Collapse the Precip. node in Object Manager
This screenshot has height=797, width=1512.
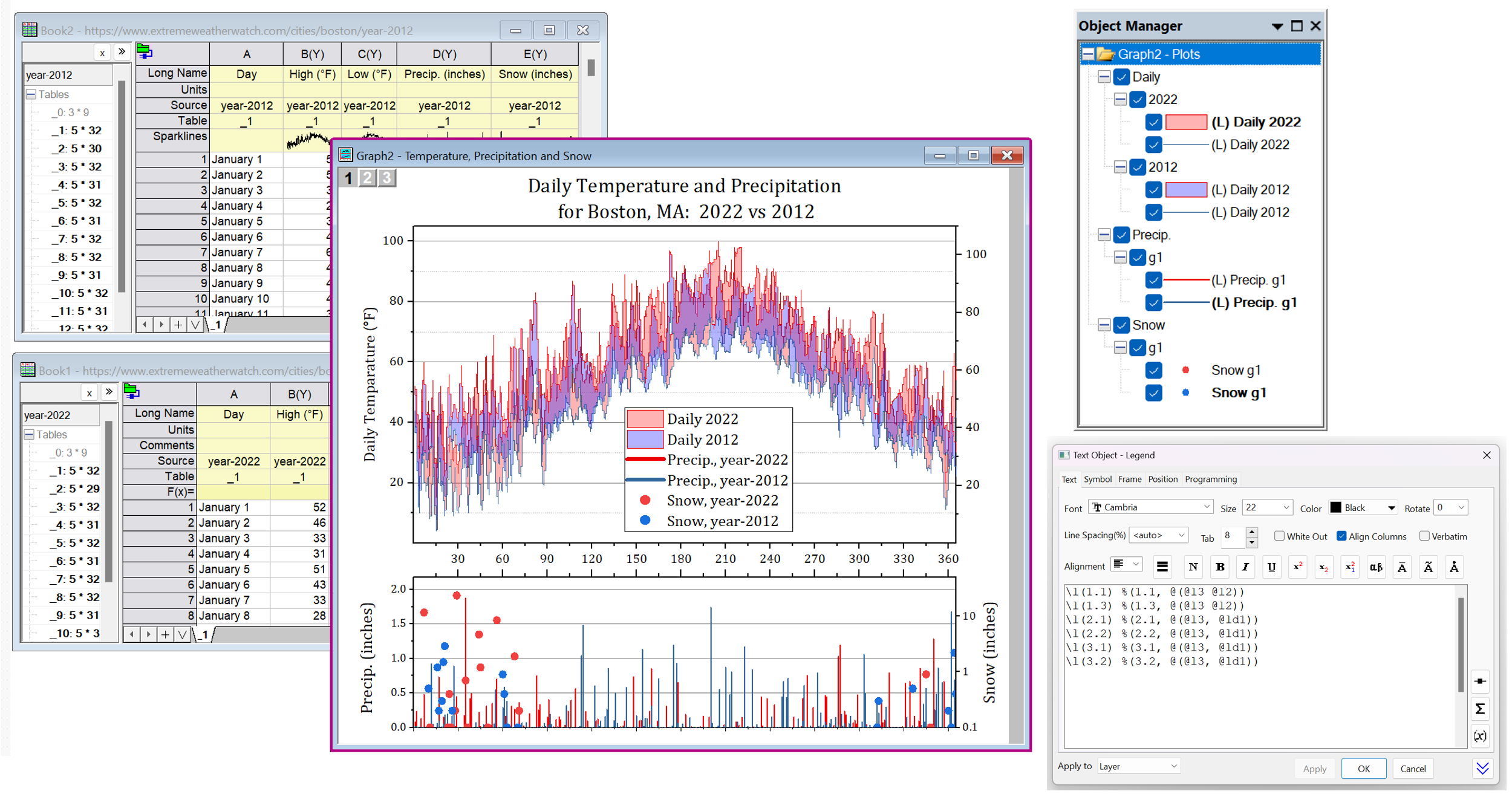coord(1104,235)
